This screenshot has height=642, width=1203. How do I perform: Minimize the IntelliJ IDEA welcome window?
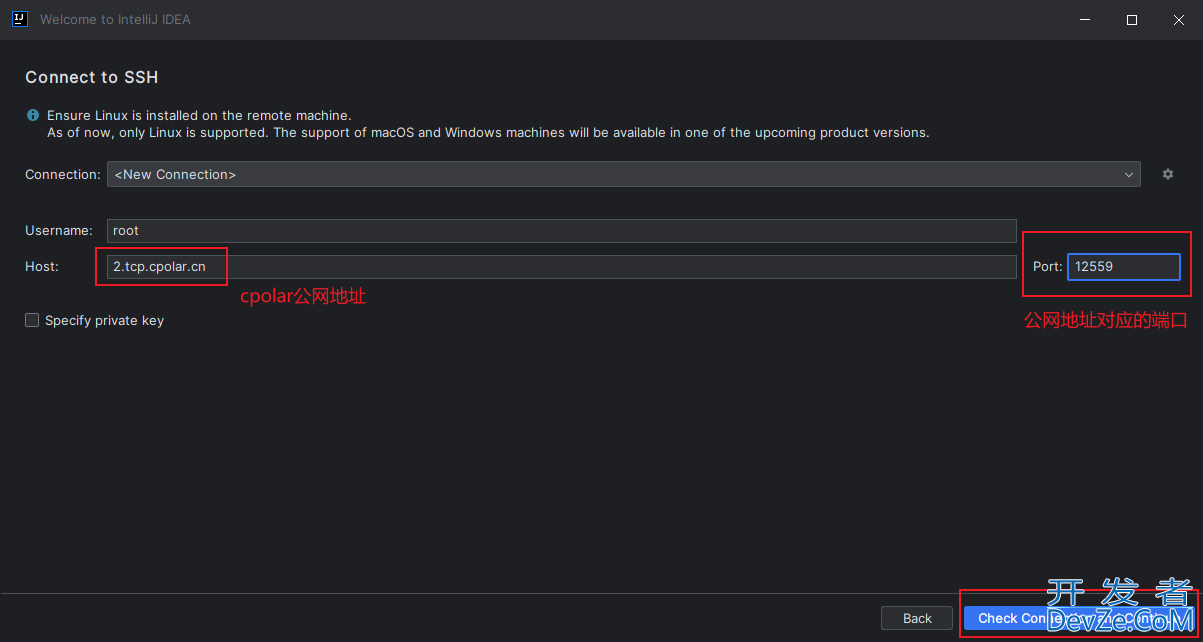1085,20
